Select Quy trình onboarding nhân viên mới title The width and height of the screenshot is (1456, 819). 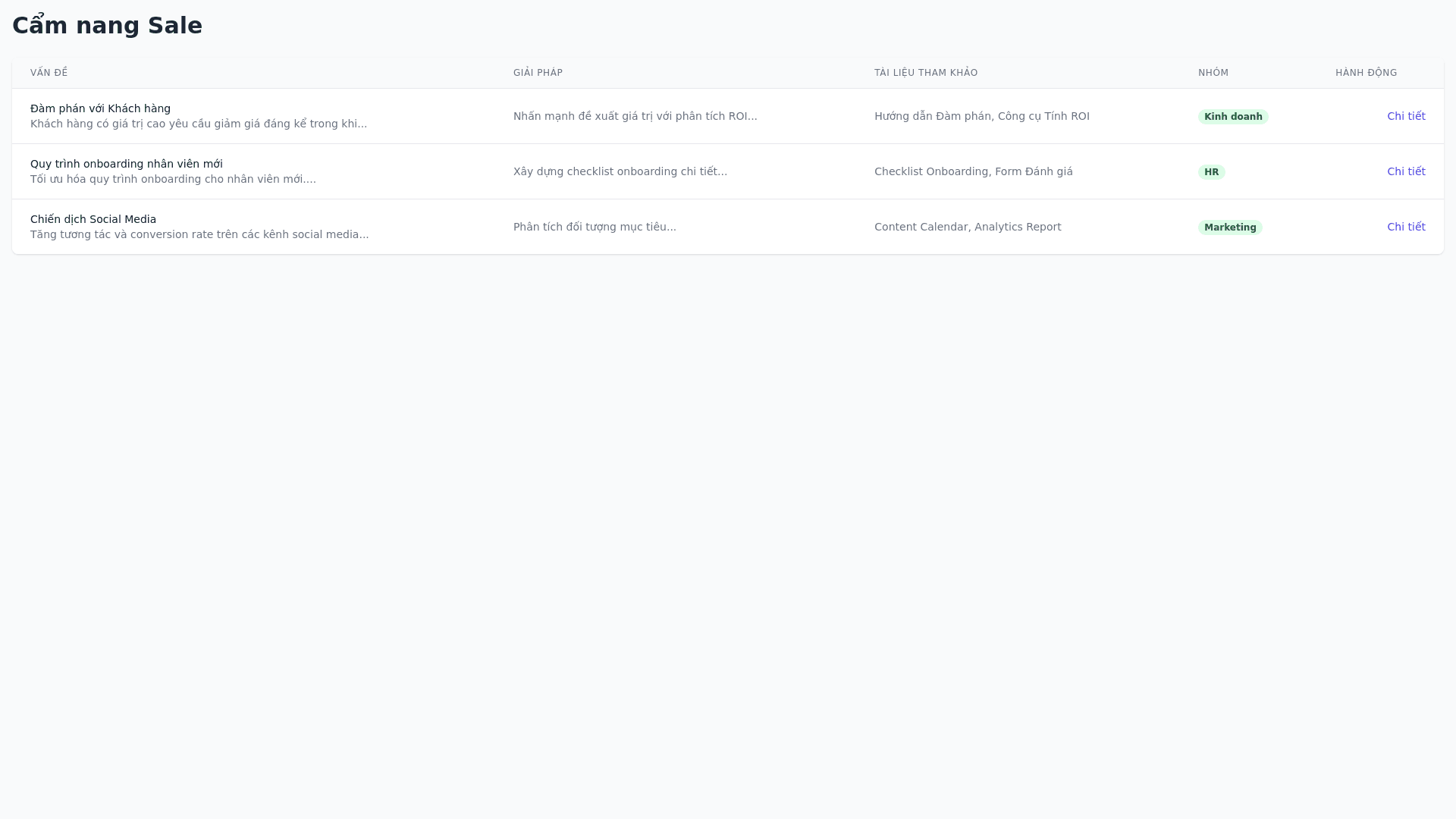pos(127,164)
